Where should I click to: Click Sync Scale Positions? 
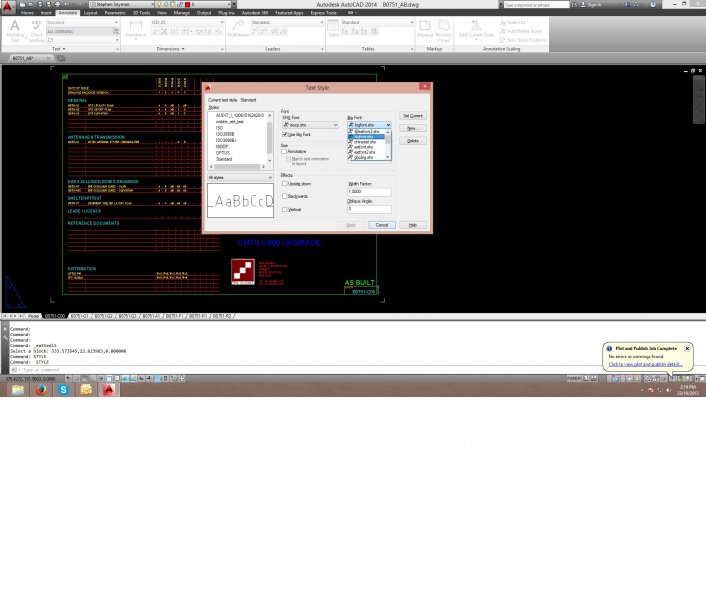[x=523, y=40]
